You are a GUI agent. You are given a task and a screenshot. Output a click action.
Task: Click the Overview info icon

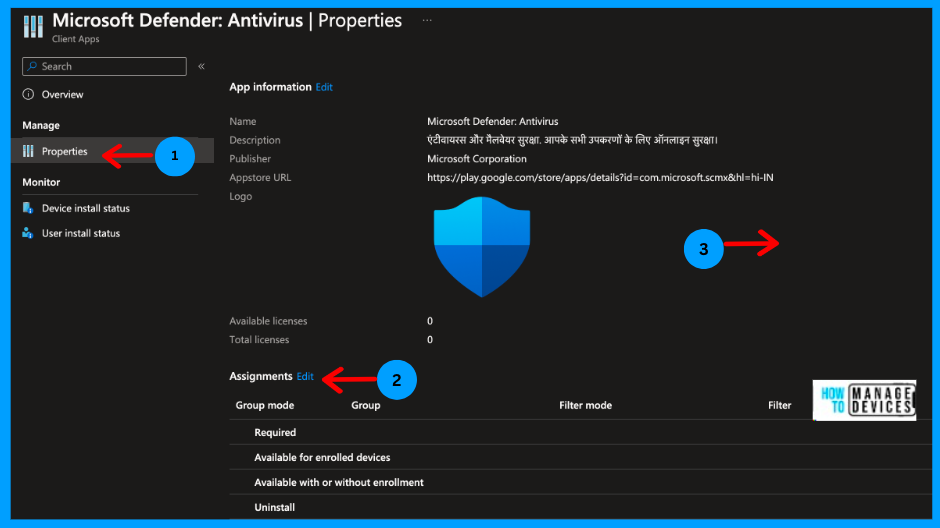pyautogui.click(x=28, y=94)
